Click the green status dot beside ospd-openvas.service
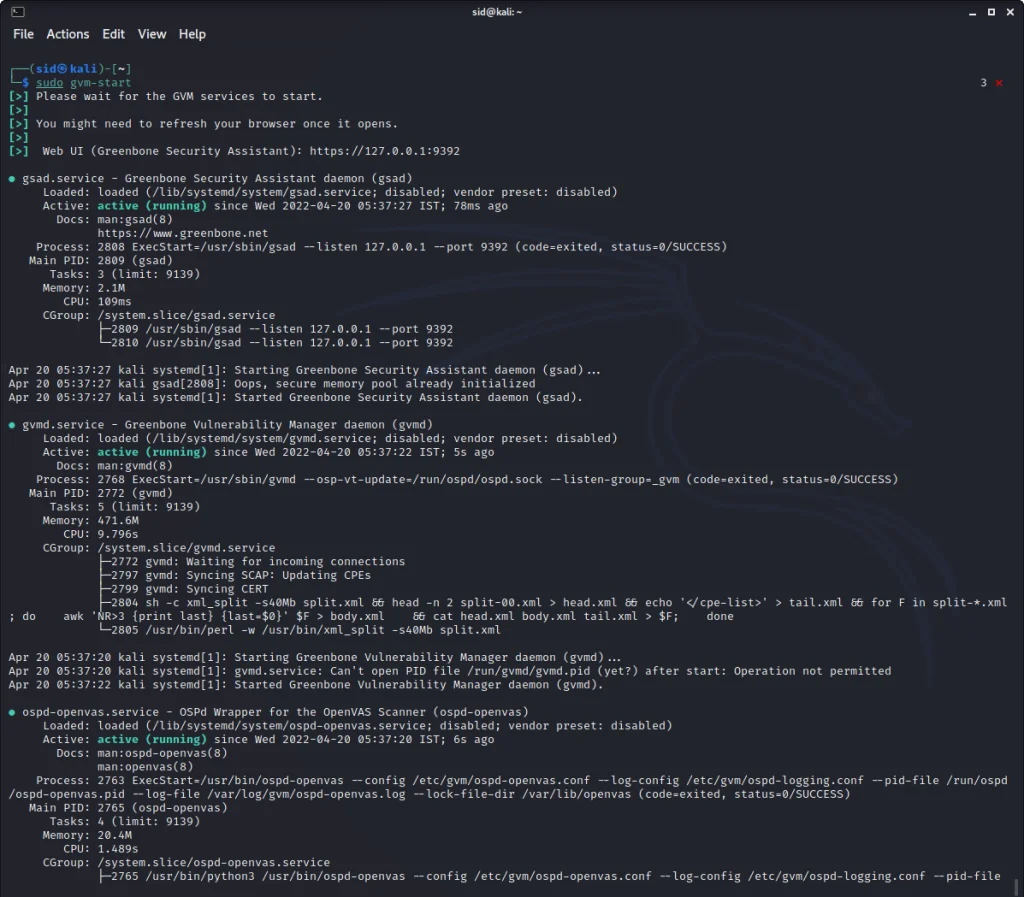 click(x=10, y=711)
